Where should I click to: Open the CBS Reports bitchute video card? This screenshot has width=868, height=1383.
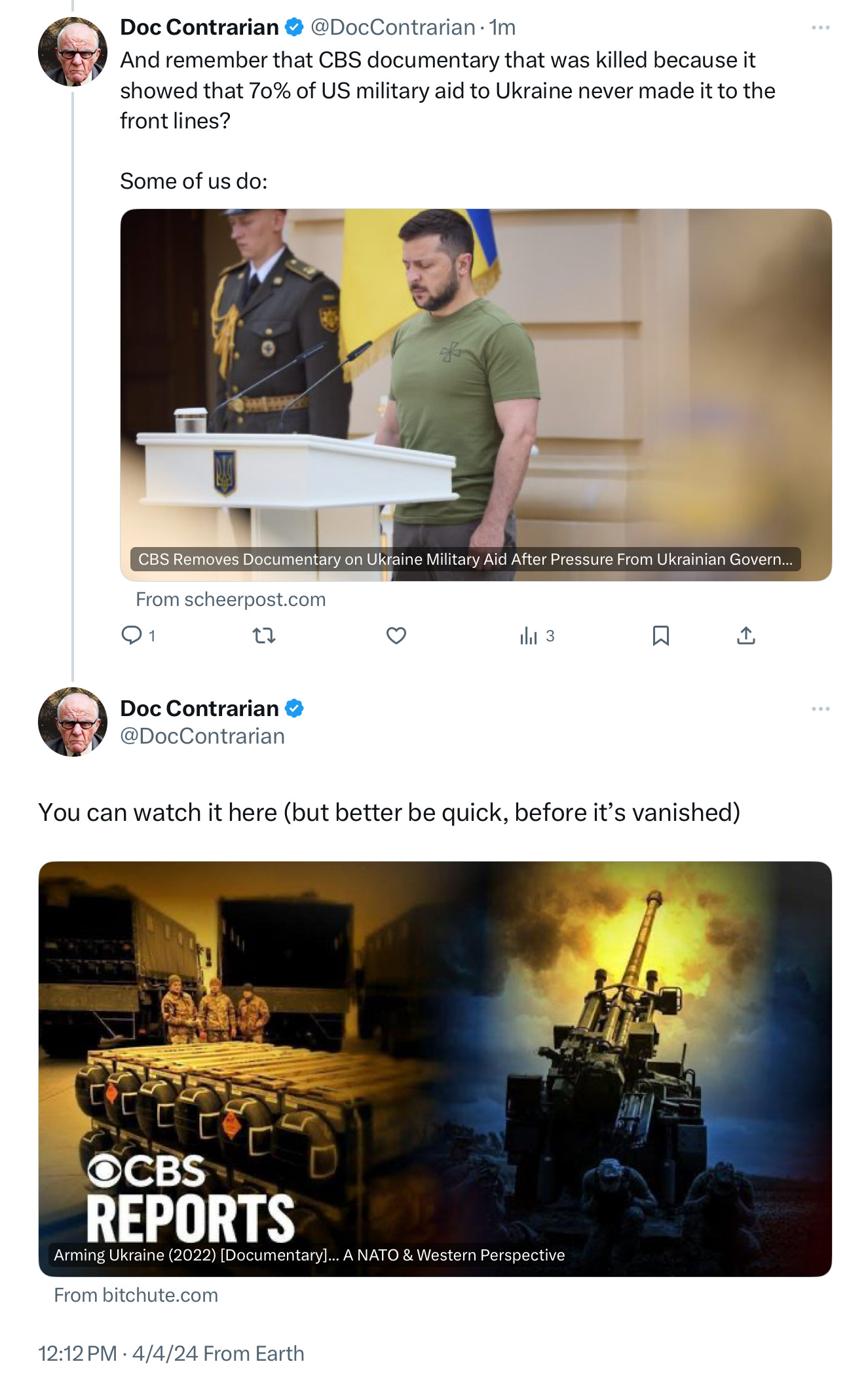click(x=435, y=1069)
